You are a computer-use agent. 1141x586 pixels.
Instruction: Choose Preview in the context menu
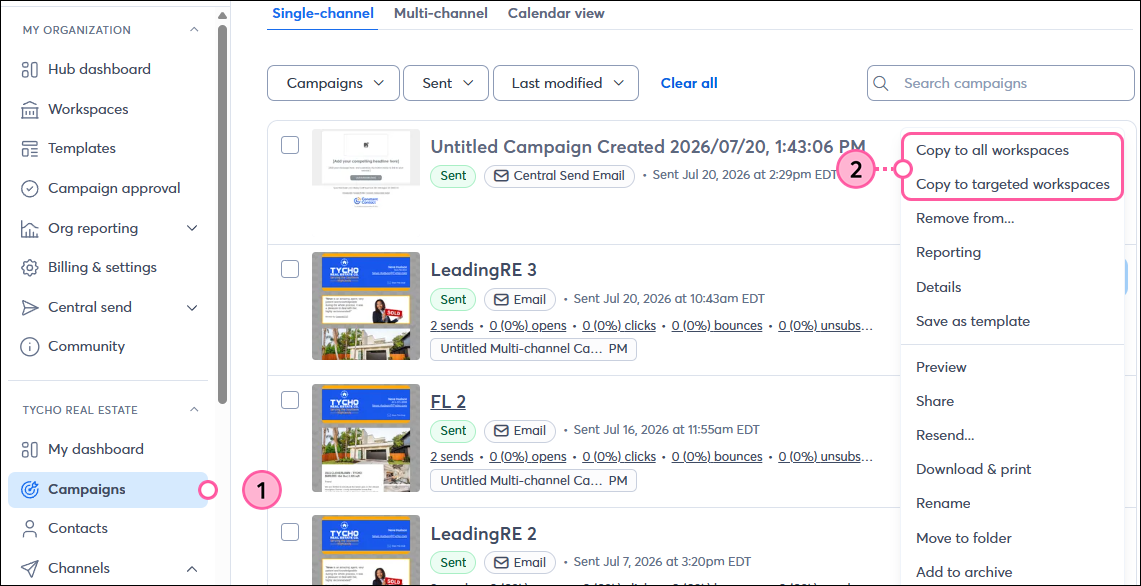pos(941,367)
